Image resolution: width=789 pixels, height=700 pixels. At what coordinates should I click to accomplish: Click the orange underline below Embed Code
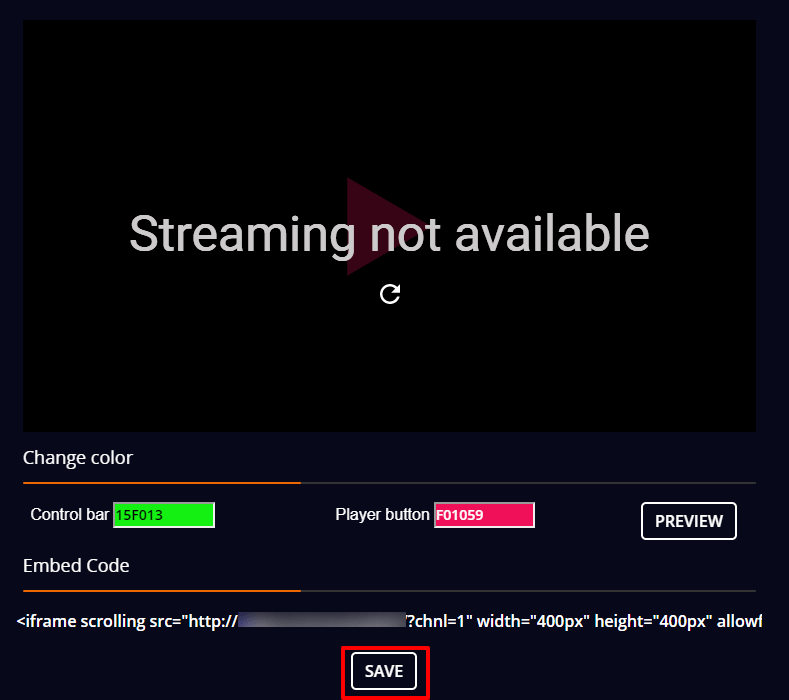162,590
